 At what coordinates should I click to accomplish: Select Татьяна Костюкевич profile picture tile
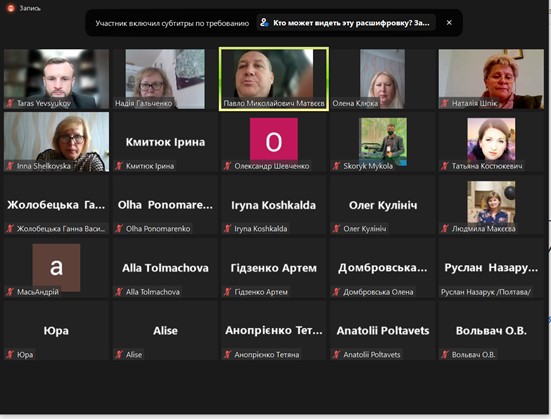[491, 142]
